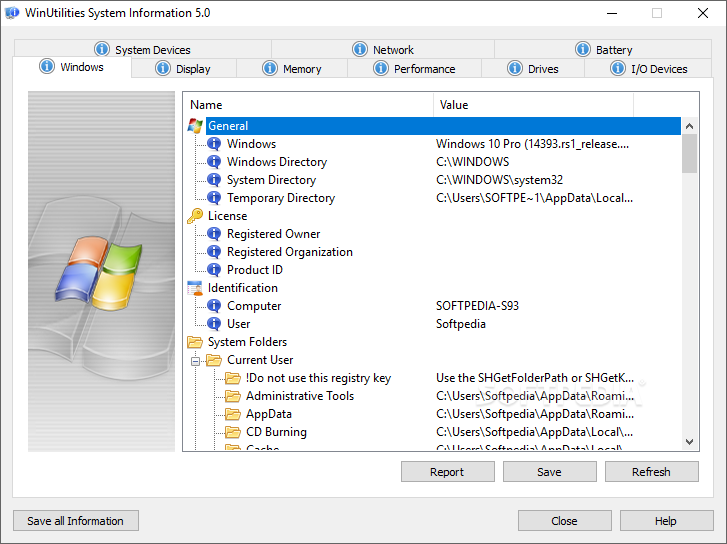
Task: Select the General tree row
Action: pyautogui.click(x=443, y=126)
